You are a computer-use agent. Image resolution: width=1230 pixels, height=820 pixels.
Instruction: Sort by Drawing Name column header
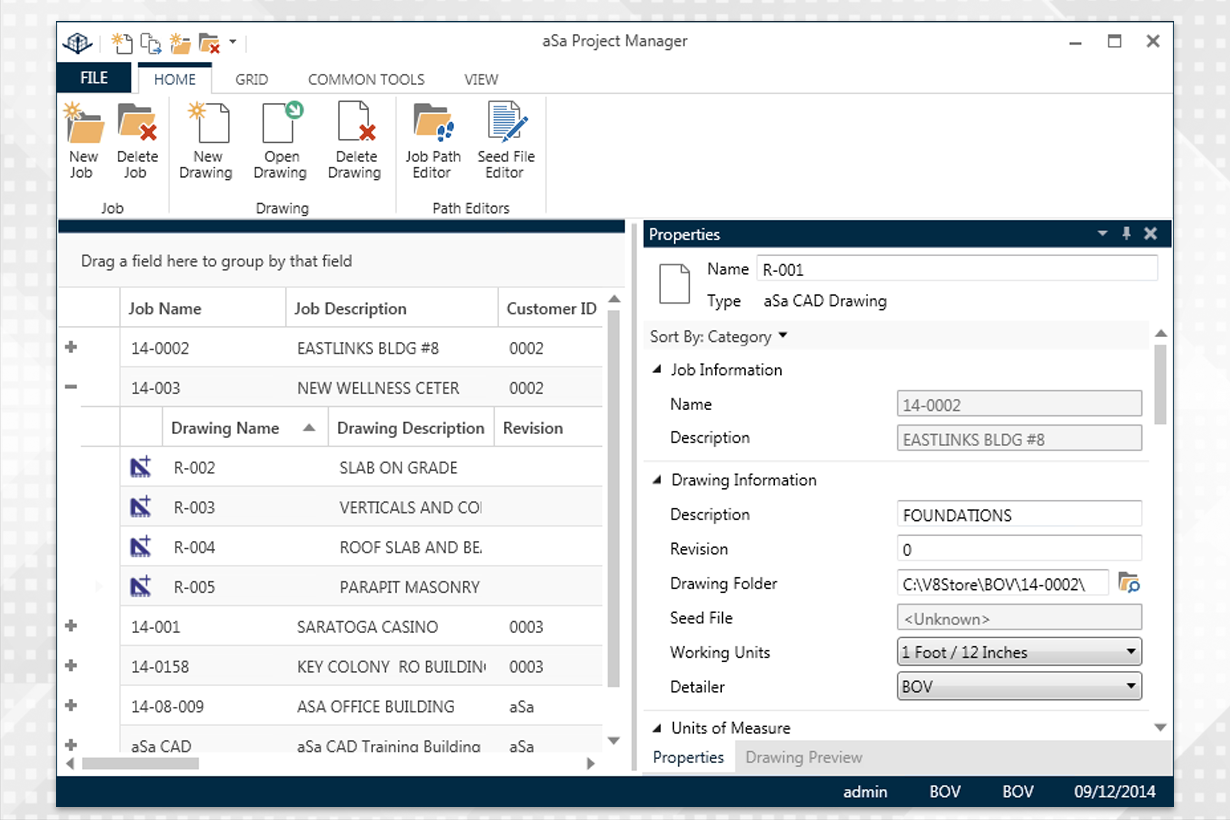tap(244, 428)
